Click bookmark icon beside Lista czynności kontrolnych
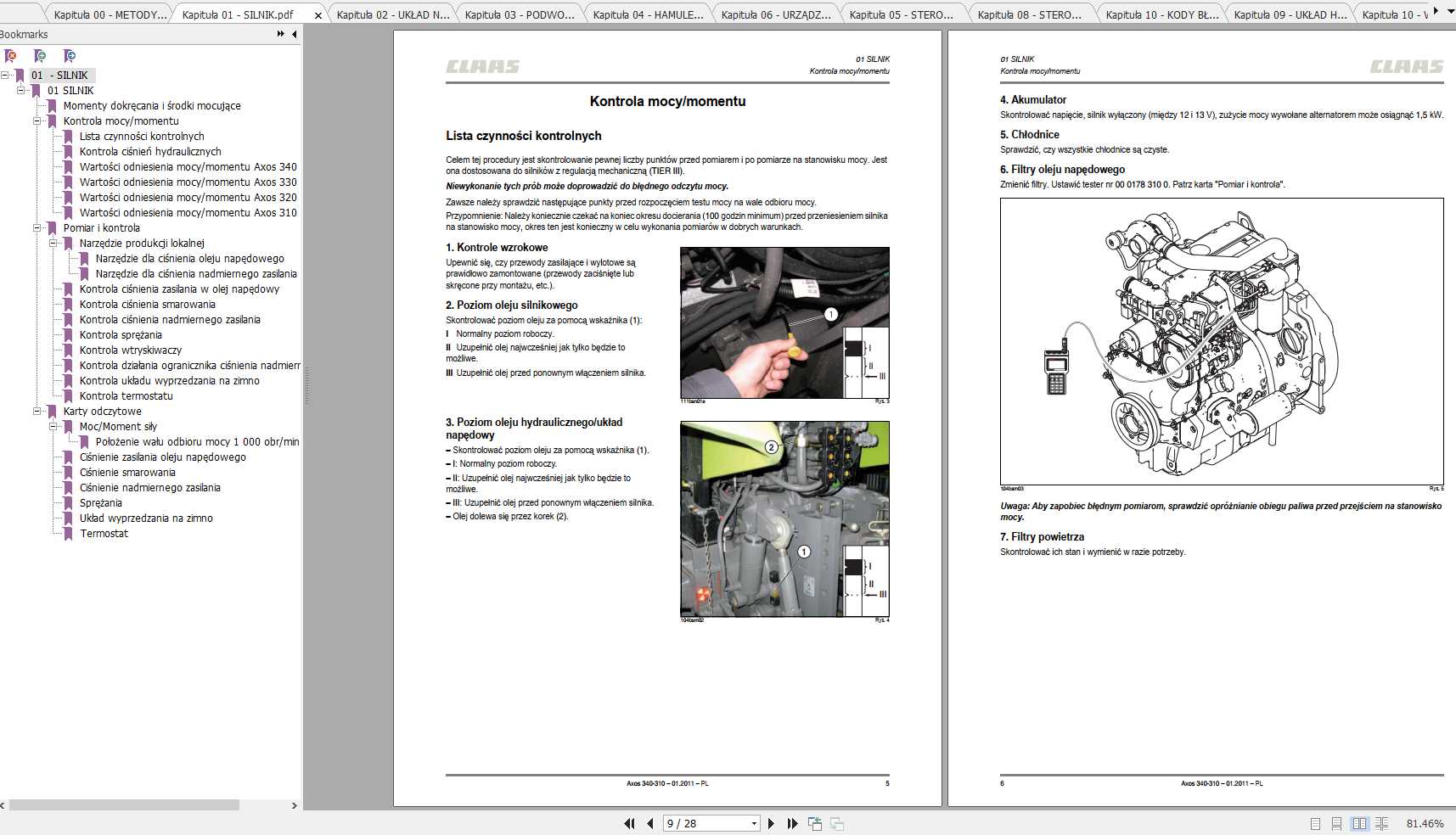Screen dimensions: 1456x835 point(69,137)
